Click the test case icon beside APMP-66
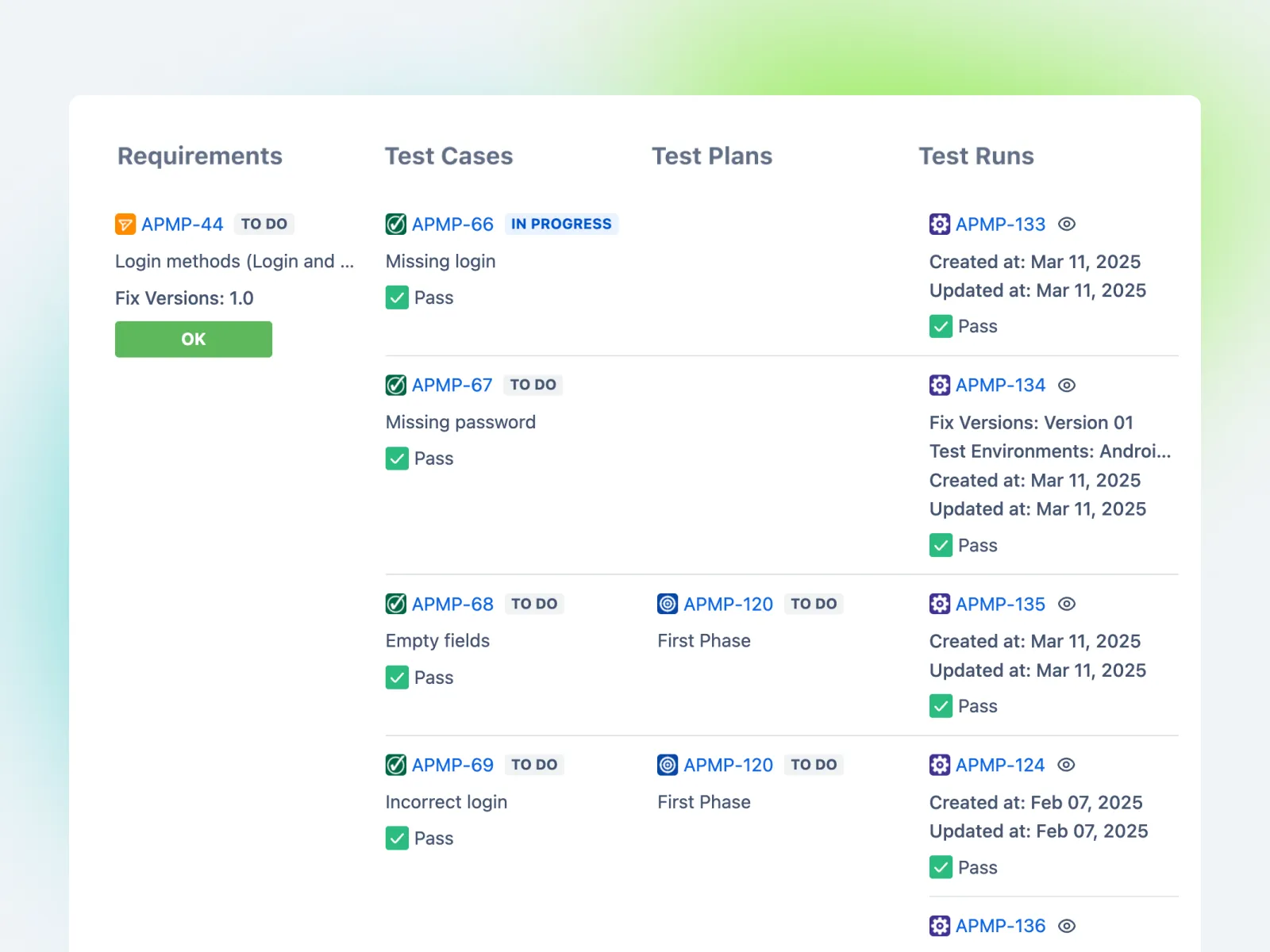 tap(396, 225)
